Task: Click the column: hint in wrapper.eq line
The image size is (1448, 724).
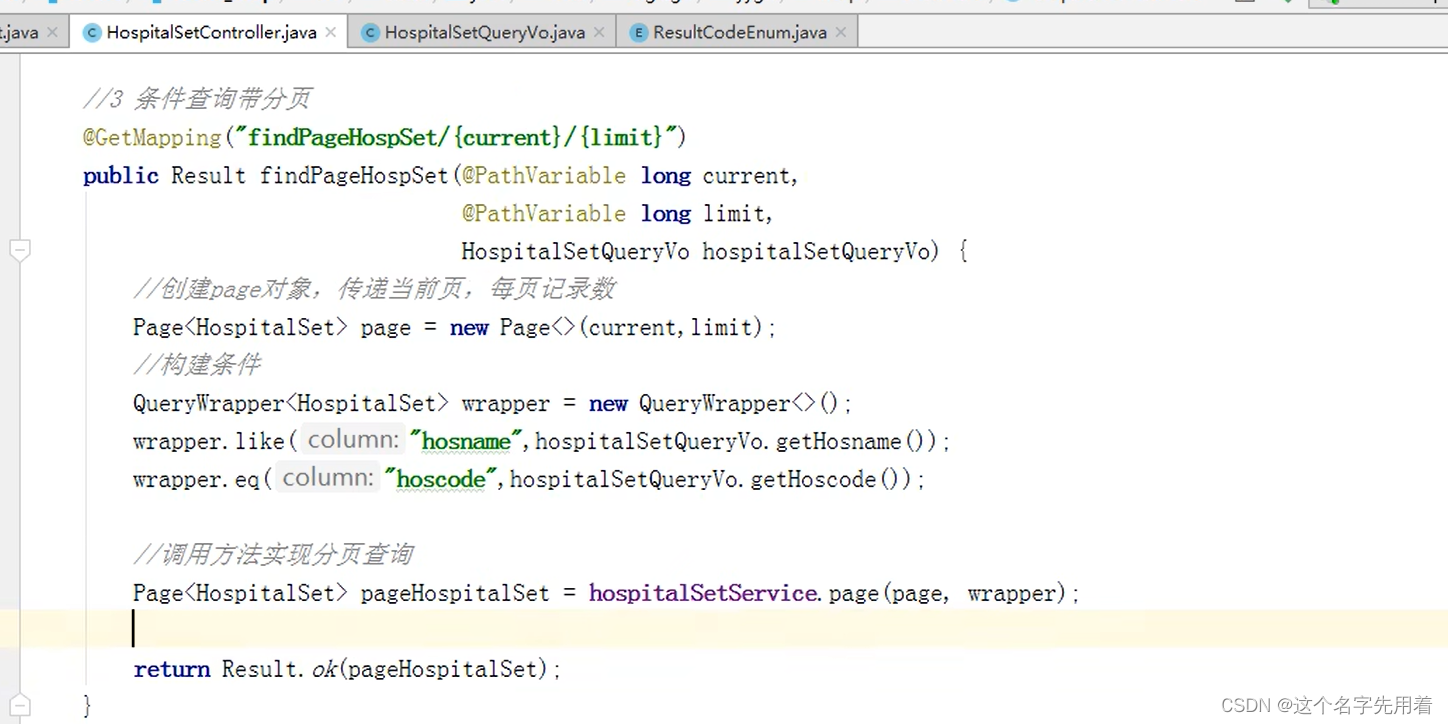Action: coord(327,478)
